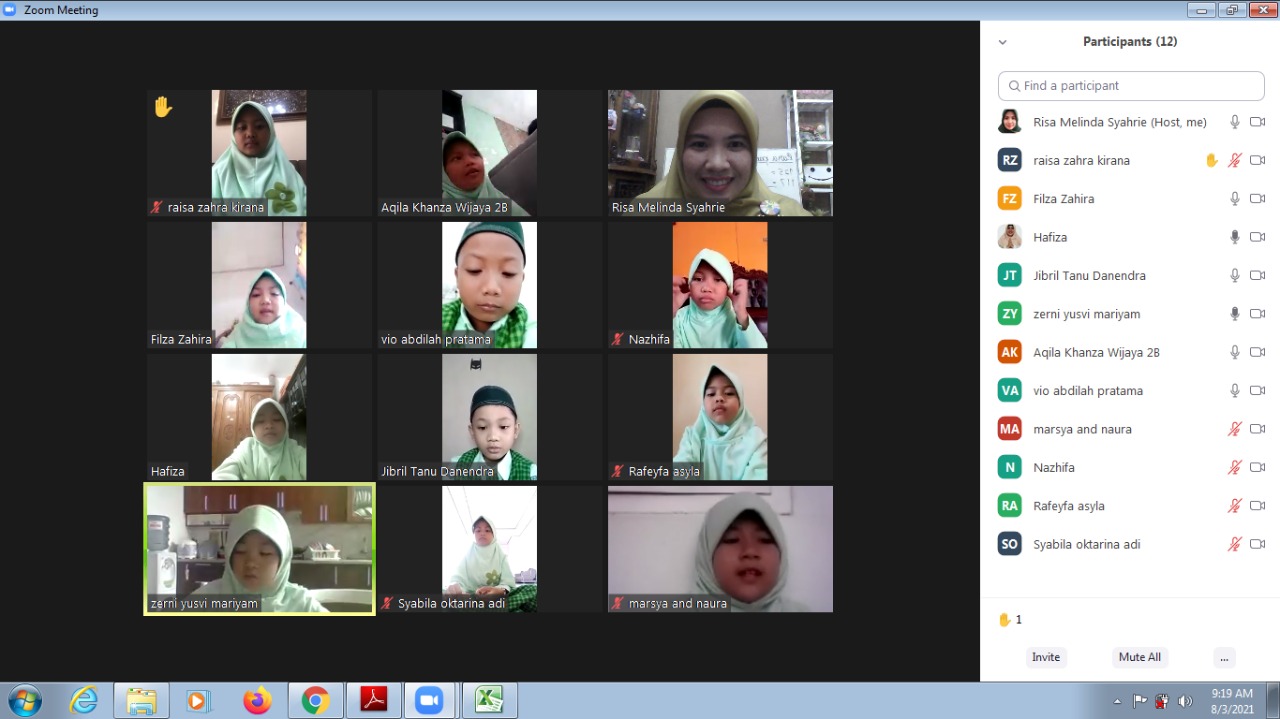Select zerni yusvi mariyam's highlighted video tile
The height and width of the screenshot is (719, 1280).
click(259, 549)
